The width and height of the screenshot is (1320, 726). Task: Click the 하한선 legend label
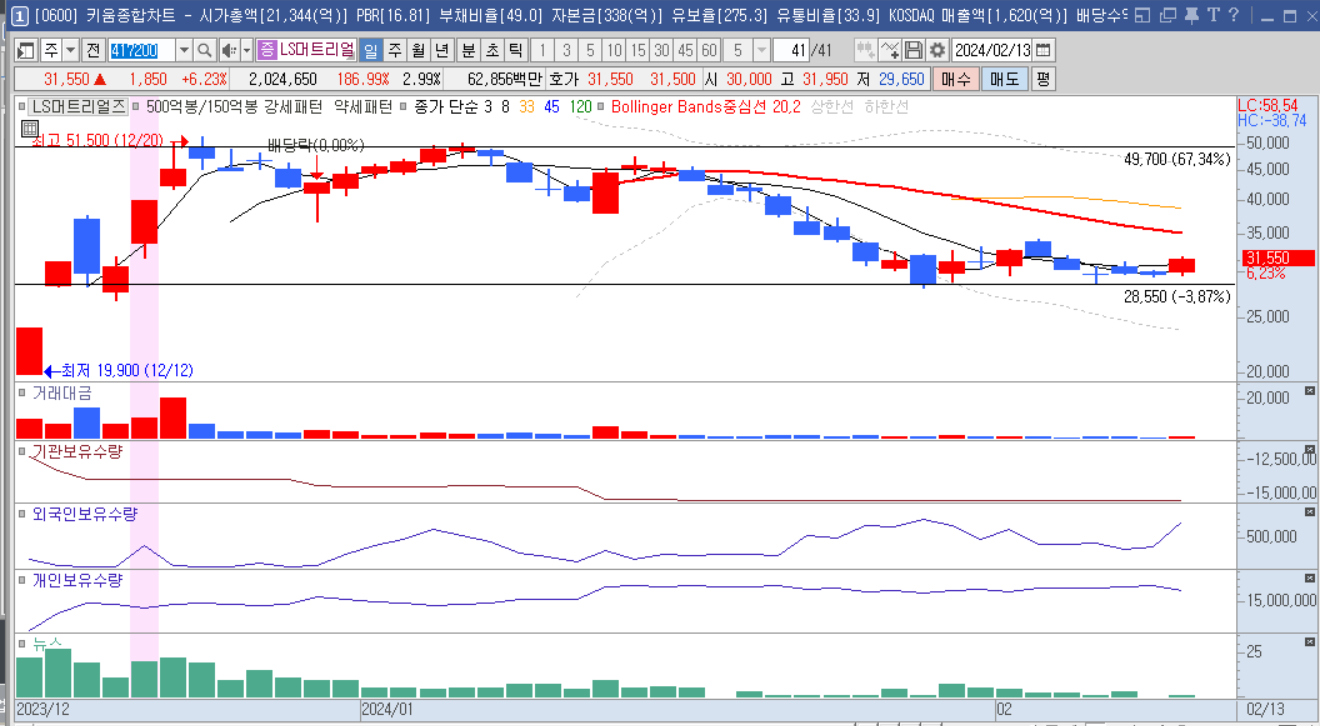(886, 106)
